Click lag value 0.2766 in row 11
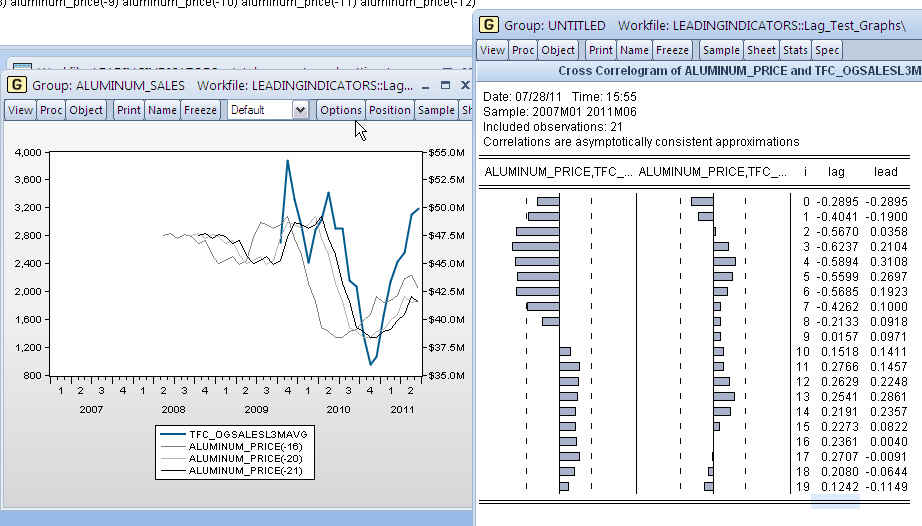The image size is (922, 526). coord(839,367)
